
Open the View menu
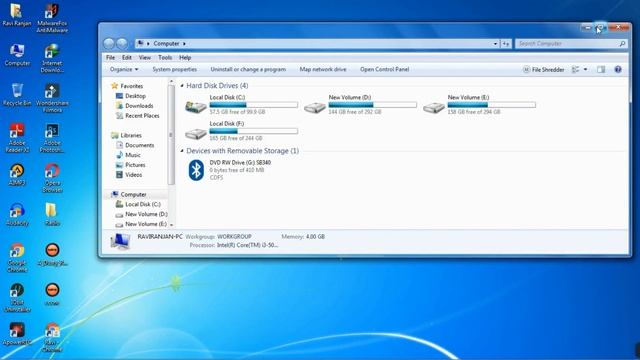pos(145,58)
